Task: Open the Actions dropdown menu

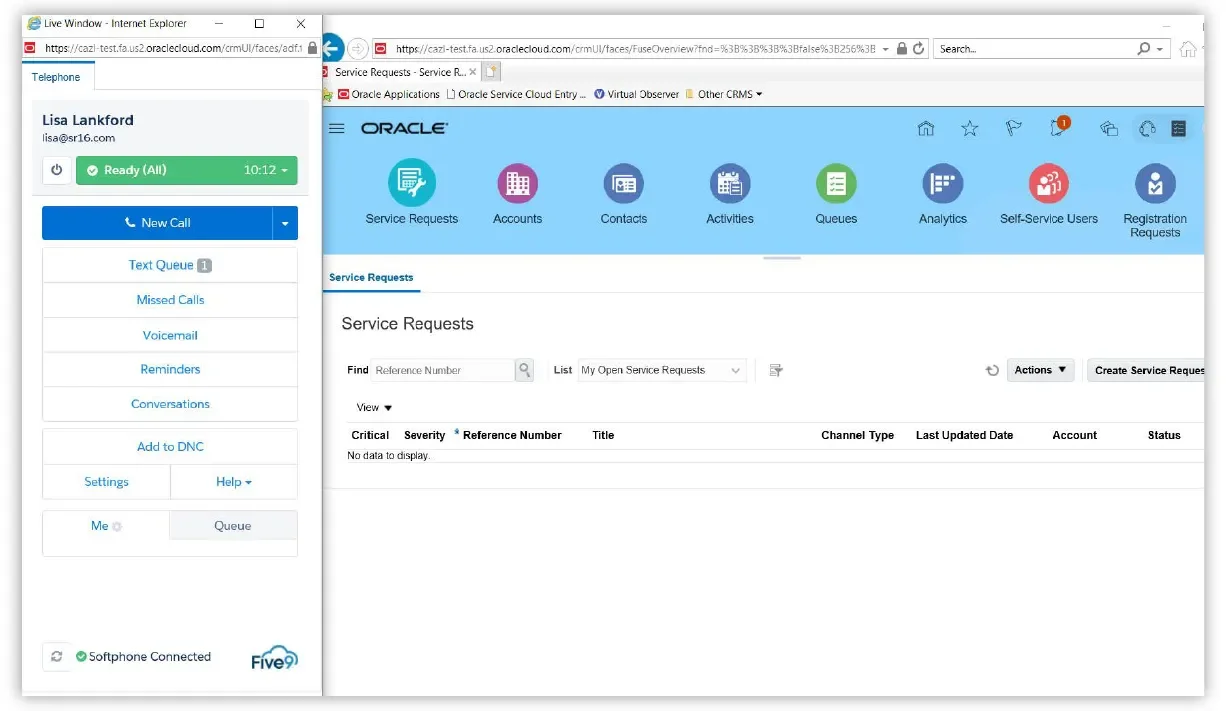Action: (1040, 370)
